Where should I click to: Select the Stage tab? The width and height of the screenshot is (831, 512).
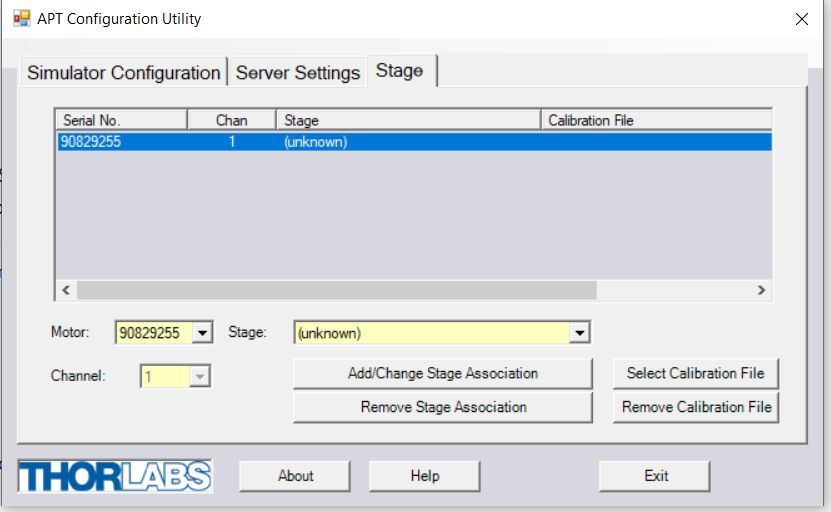(x=399, y=71)
